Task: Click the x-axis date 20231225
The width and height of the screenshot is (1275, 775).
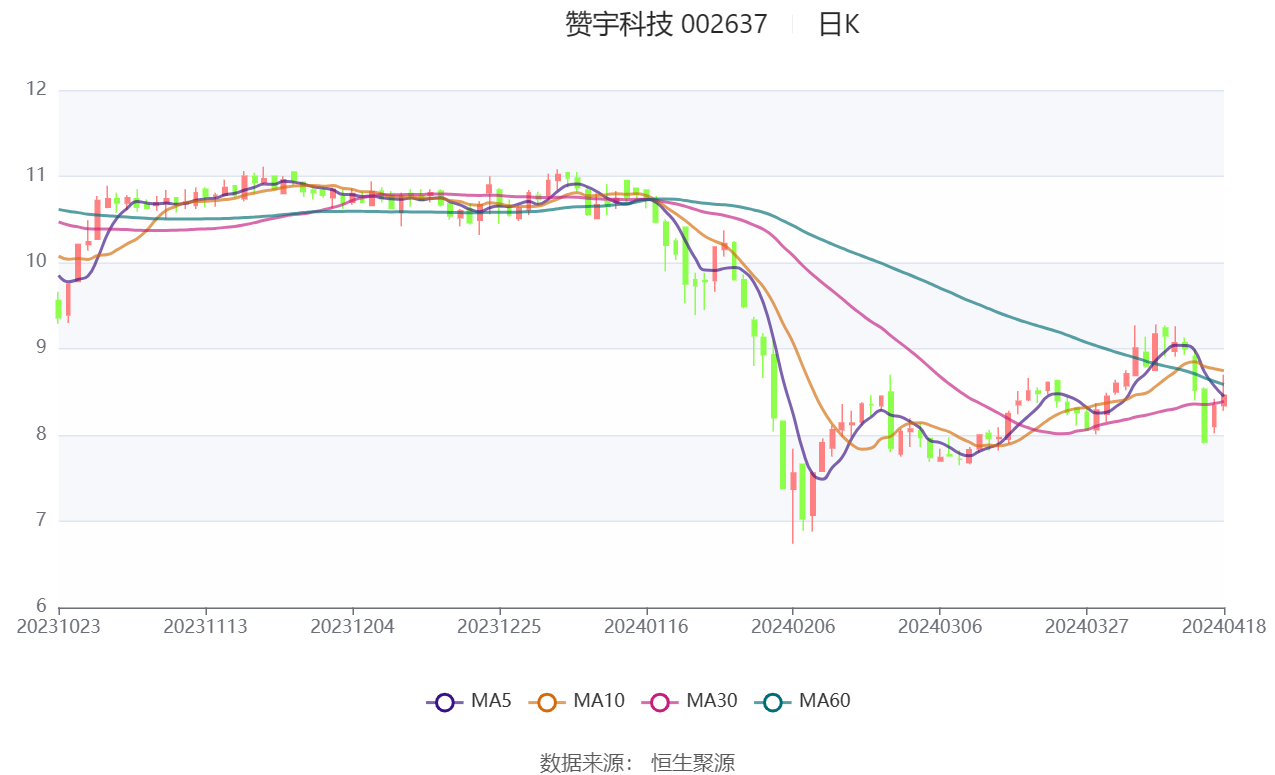Action: [499, 626]
